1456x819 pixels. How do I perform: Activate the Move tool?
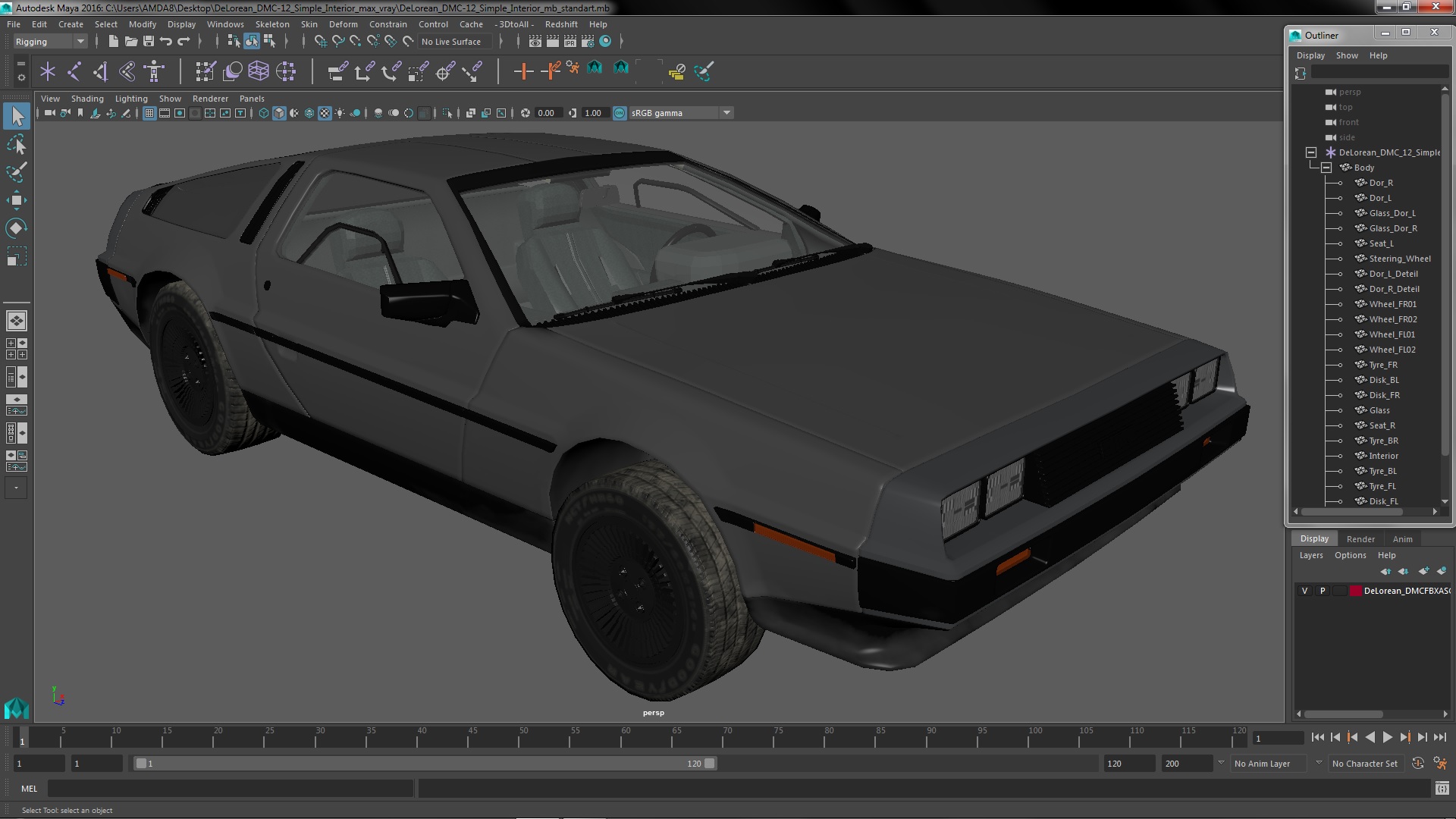[x=17, y=200]
